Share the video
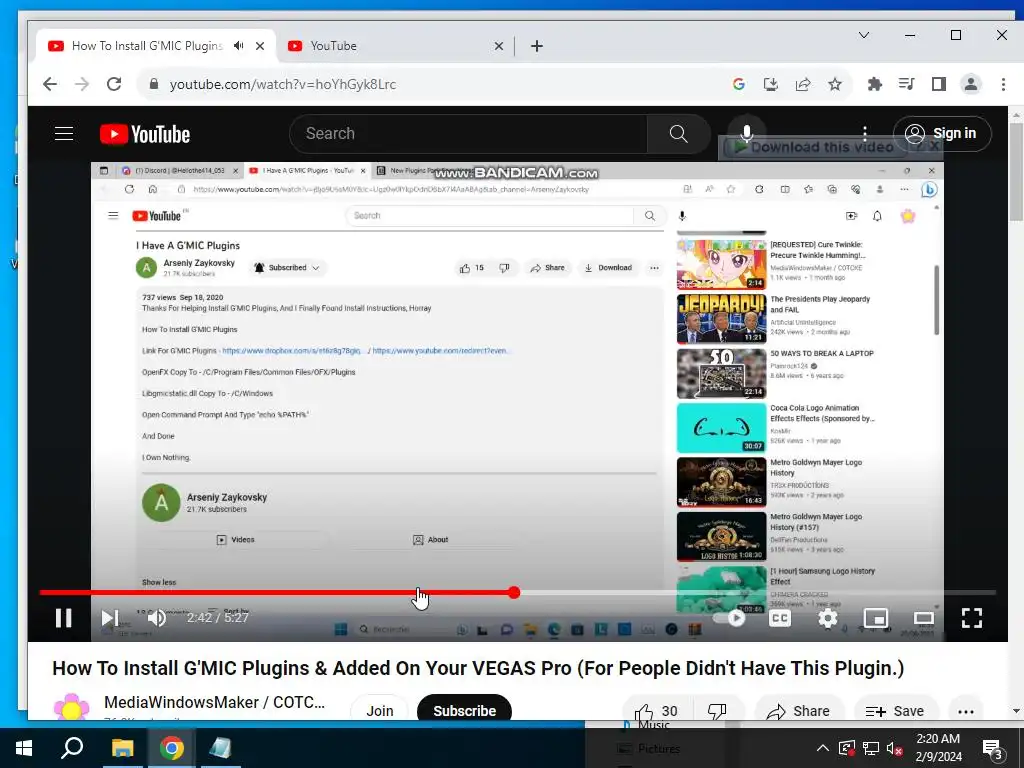 (799, 711)
